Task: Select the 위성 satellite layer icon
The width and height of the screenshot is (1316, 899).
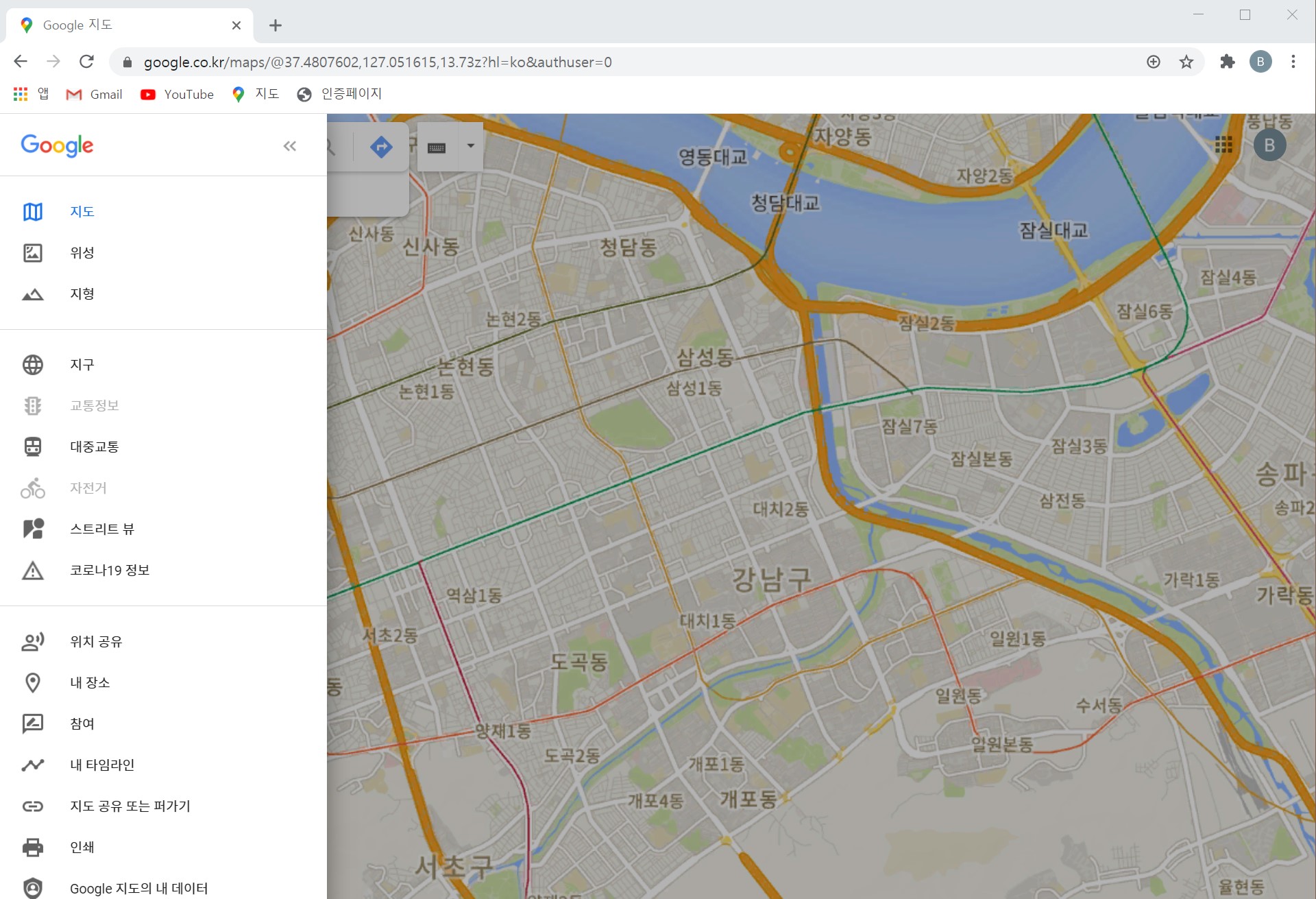Action: [x=32, y=253]
